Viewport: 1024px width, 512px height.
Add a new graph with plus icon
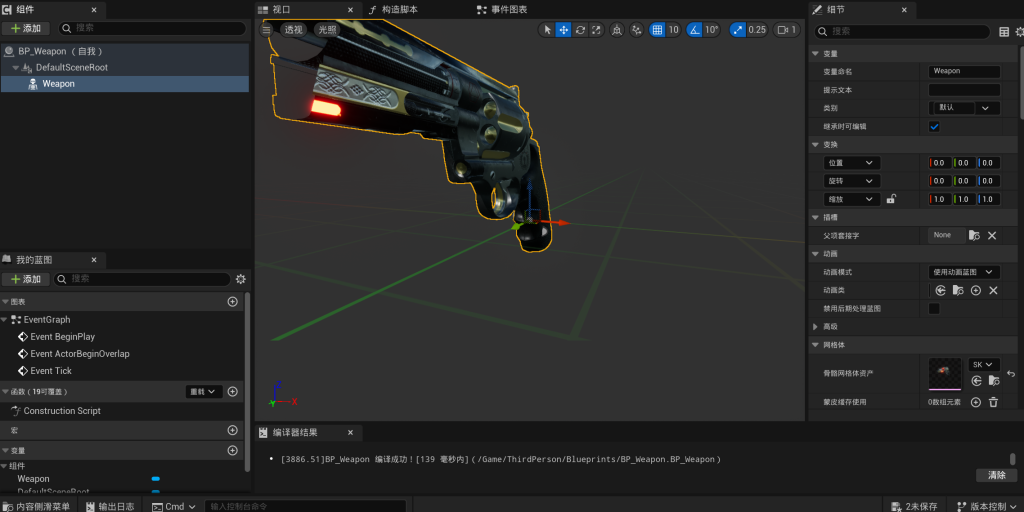coord(232,302)
